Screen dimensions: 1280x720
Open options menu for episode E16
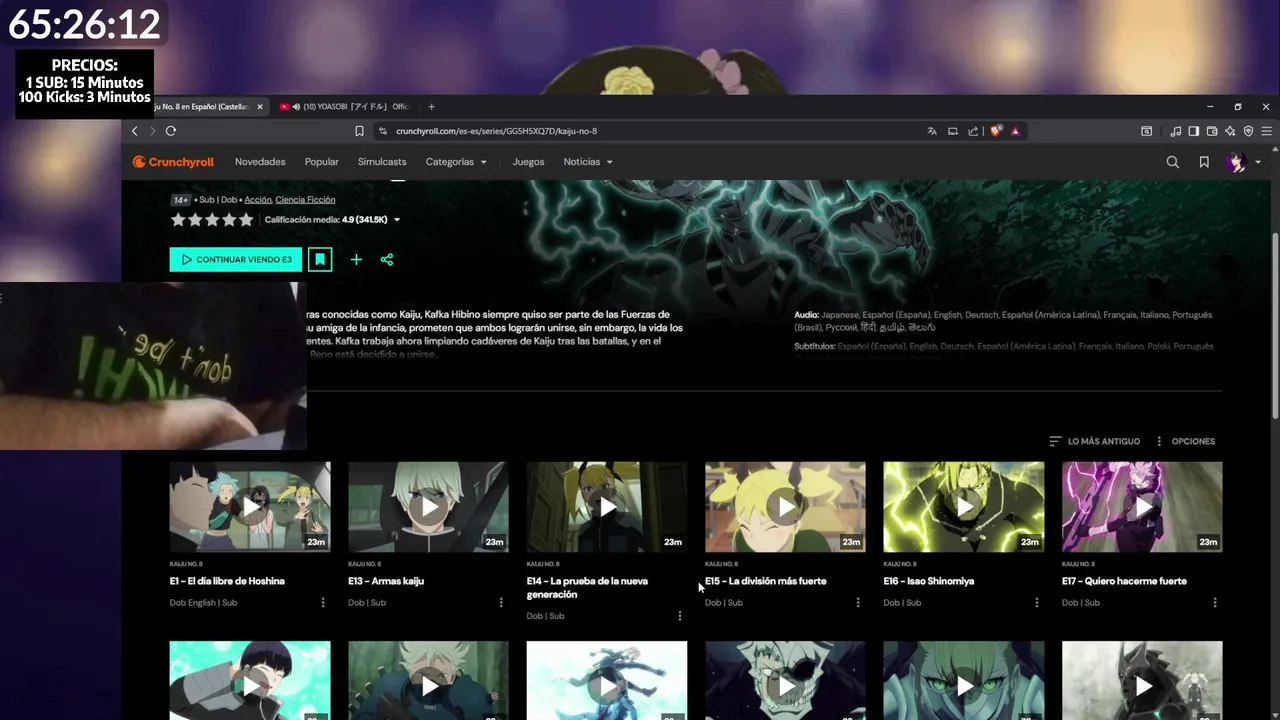click(1036, 603)
